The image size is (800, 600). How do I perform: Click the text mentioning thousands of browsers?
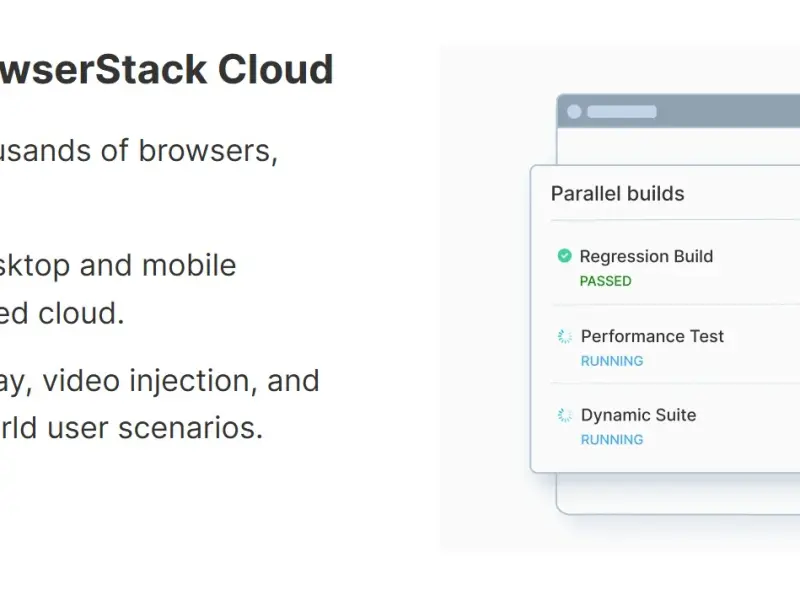click(x=139, y=151)
